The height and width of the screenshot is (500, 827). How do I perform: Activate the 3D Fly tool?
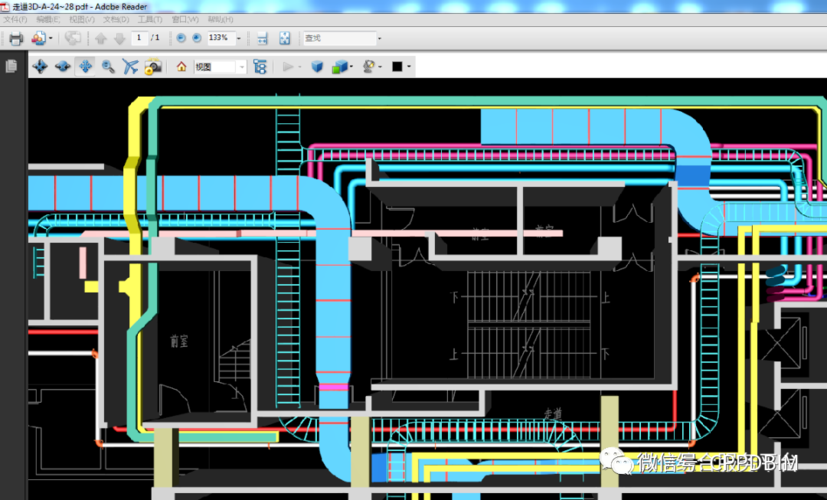coord(130,67)
